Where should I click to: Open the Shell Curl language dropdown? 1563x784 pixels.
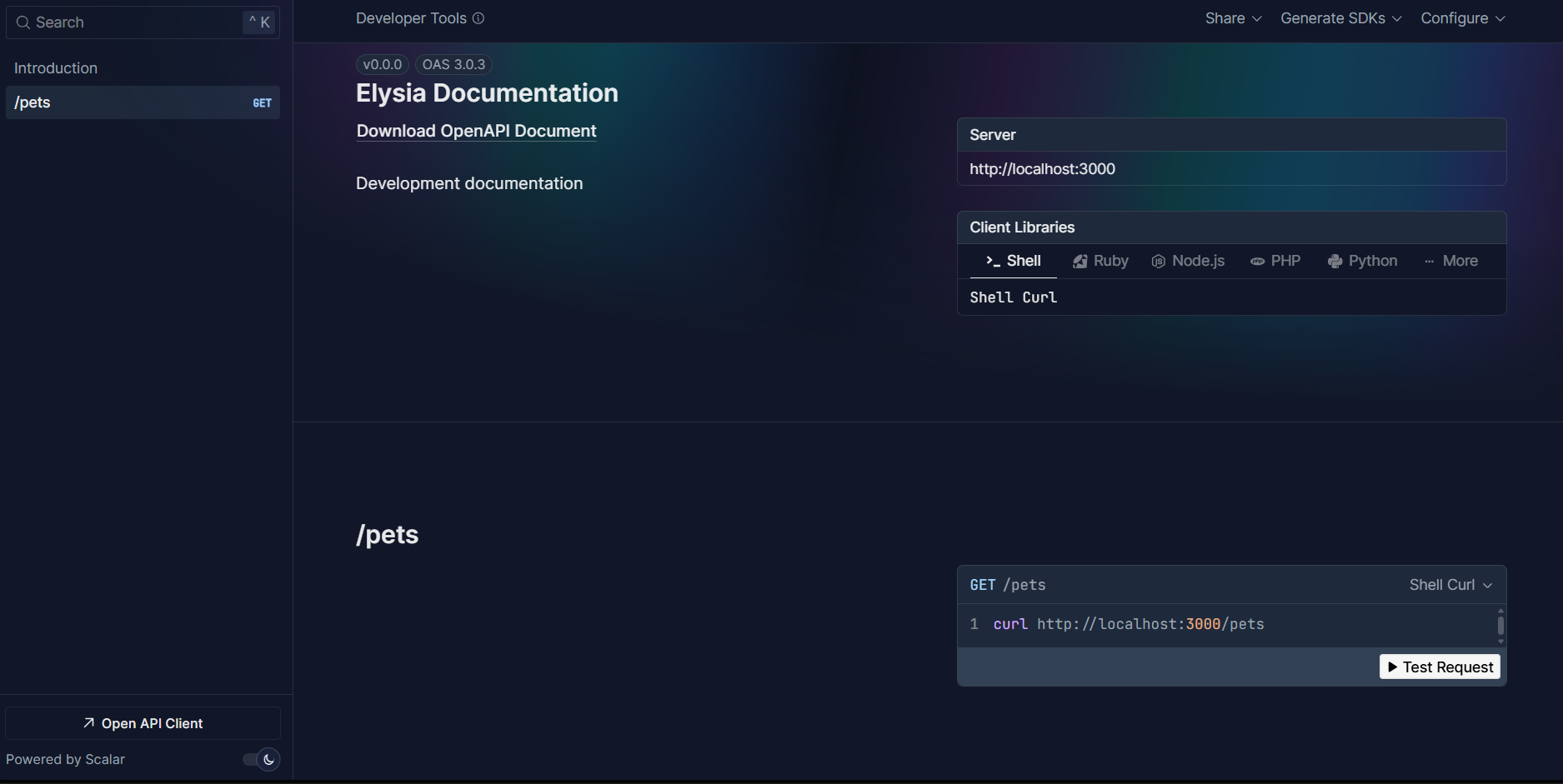1450,584
